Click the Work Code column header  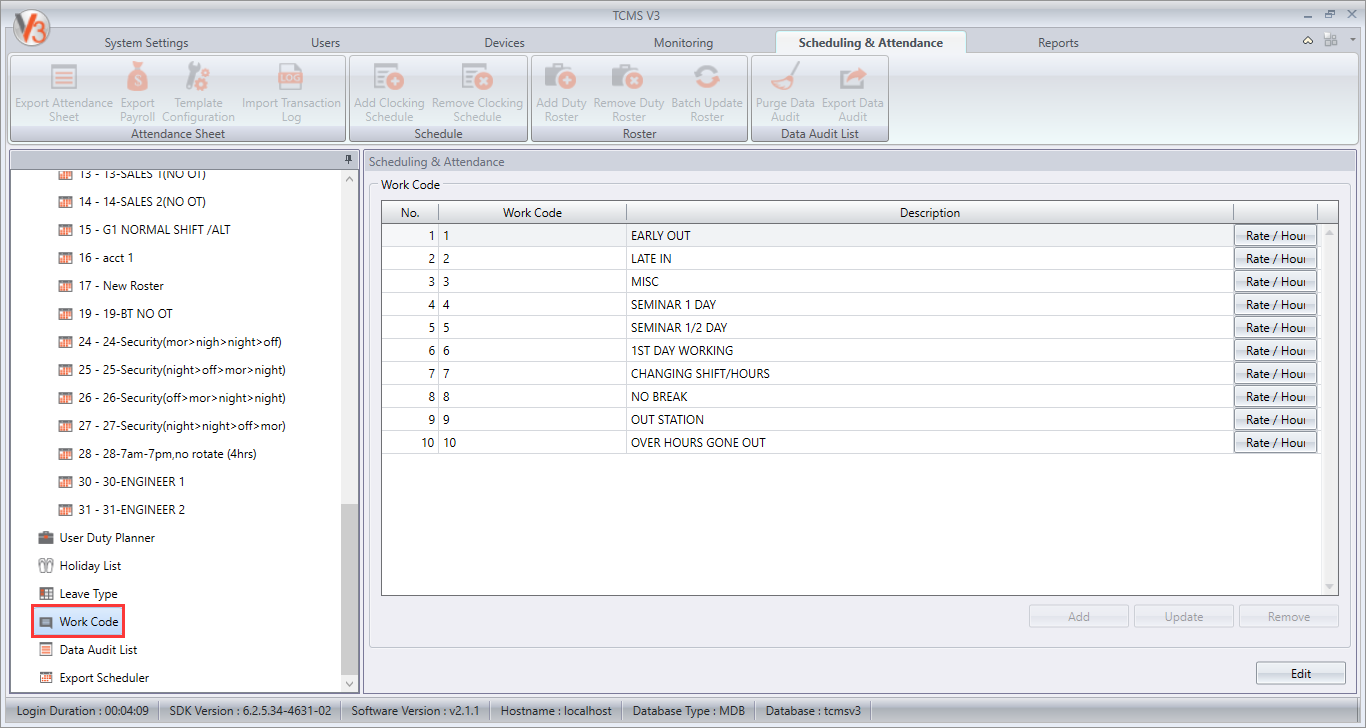tap(532, 213)
